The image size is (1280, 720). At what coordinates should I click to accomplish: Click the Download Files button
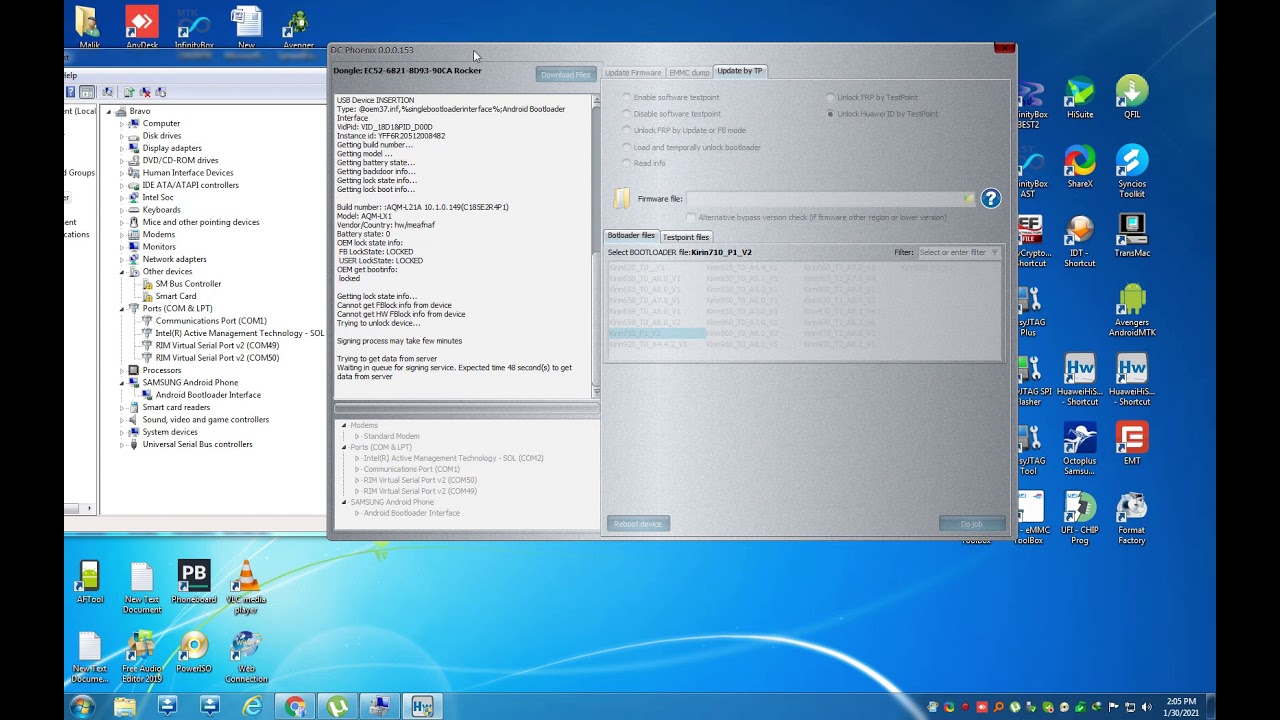[566, 75]
